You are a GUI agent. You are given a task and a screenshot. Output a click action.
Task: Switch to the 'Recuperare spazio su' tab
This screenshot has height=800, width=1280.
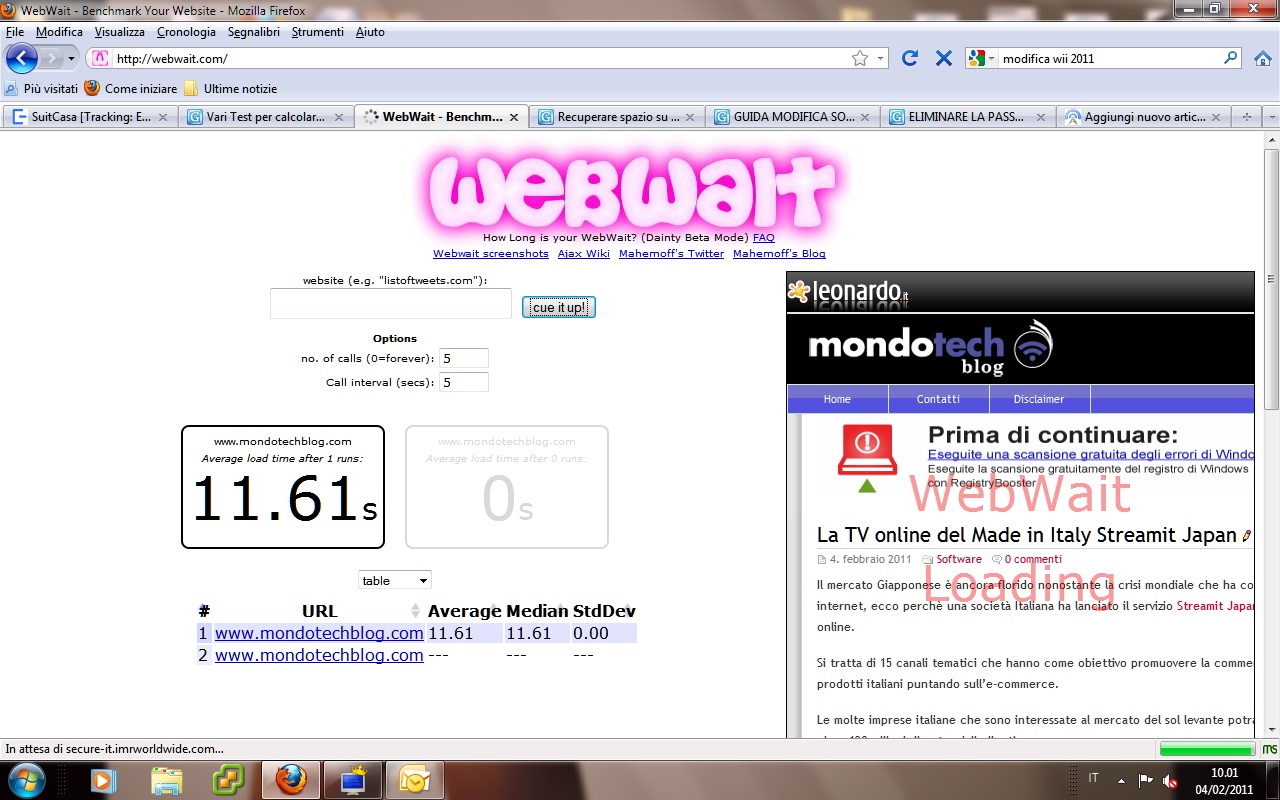(x=615, y=117)
